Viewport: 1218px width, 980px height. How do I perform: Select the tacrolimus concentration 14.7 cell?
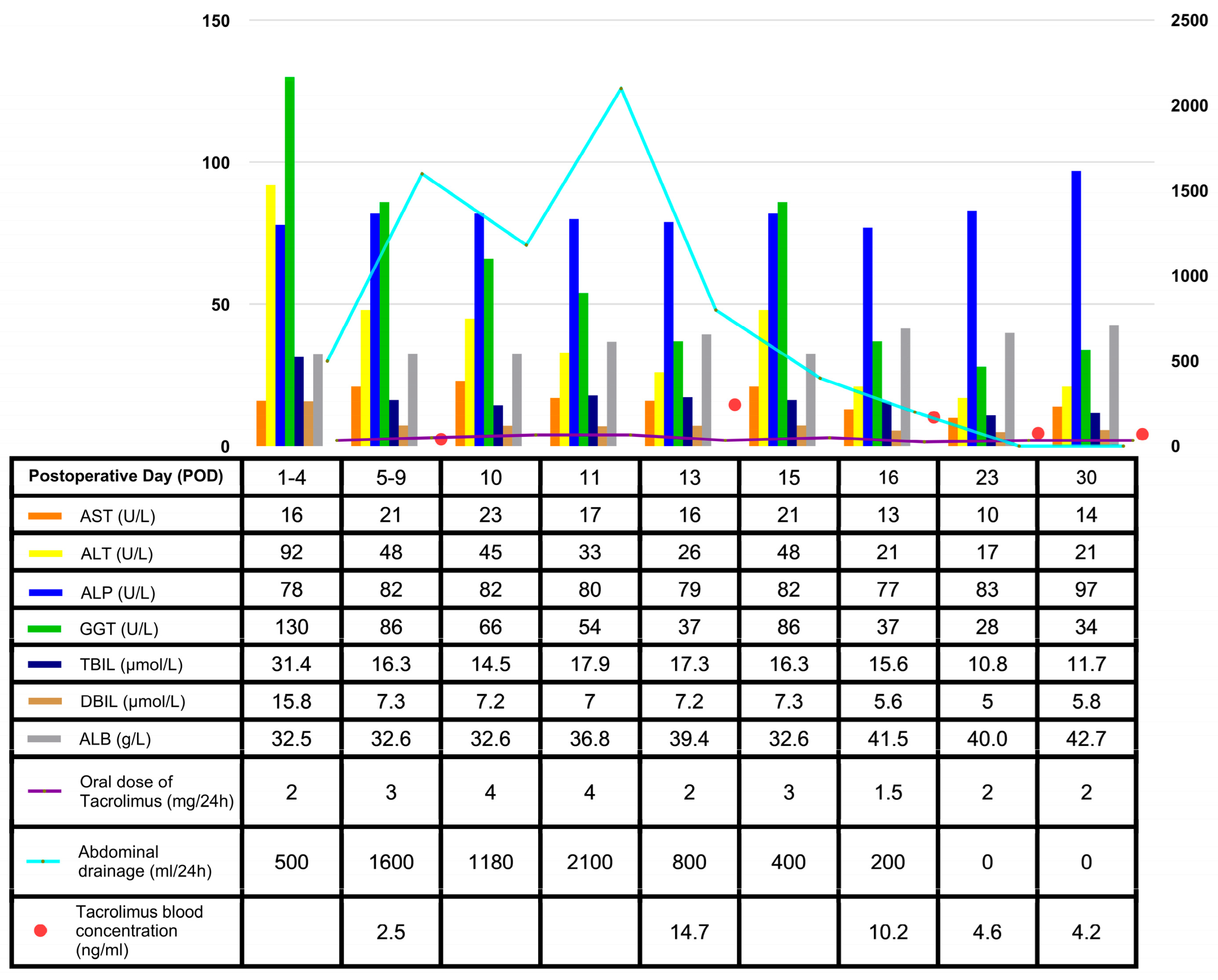click(x=689, y=931)
